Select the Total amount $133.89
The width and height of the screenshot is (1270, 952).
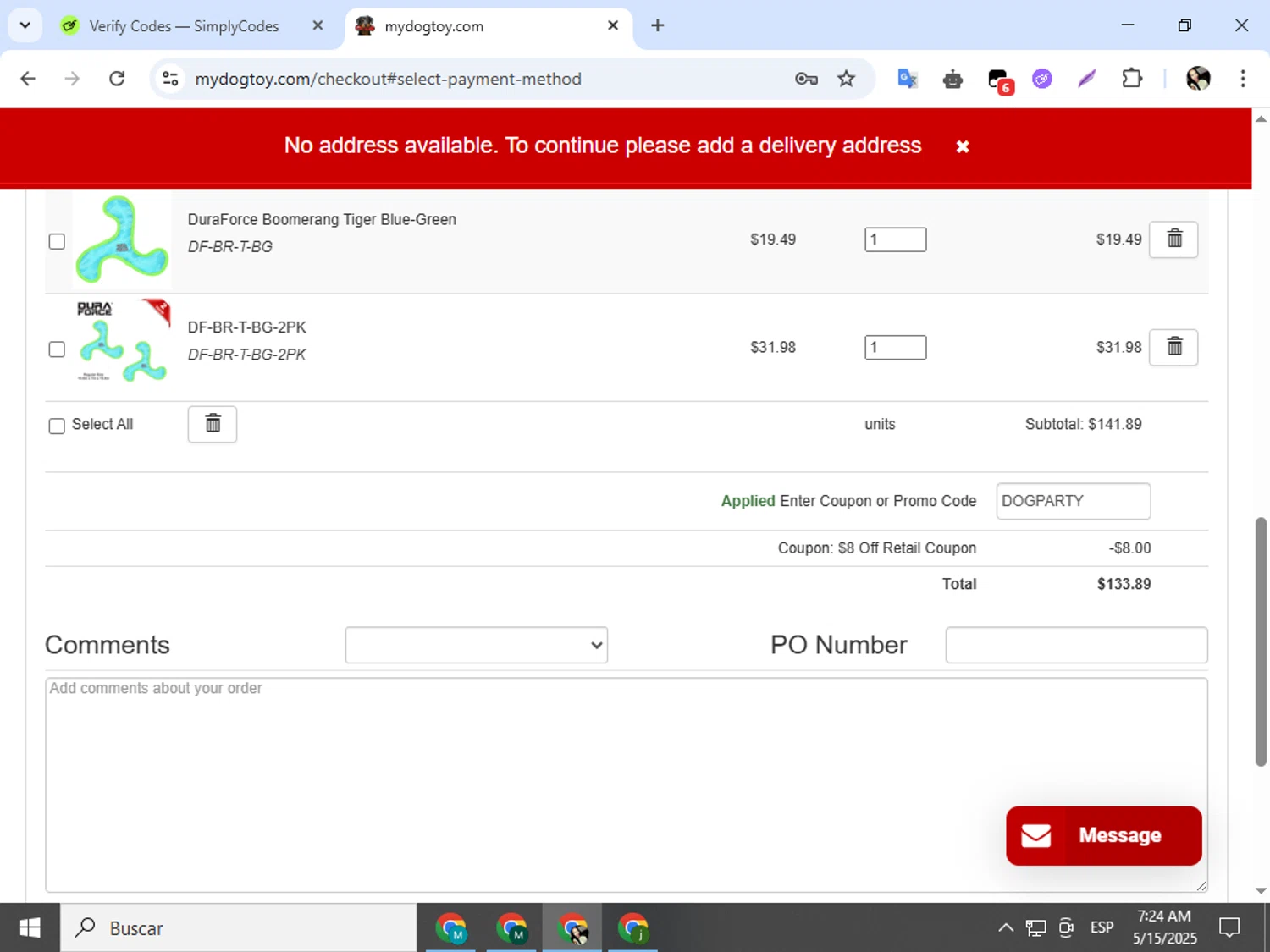pos(1124,584)
